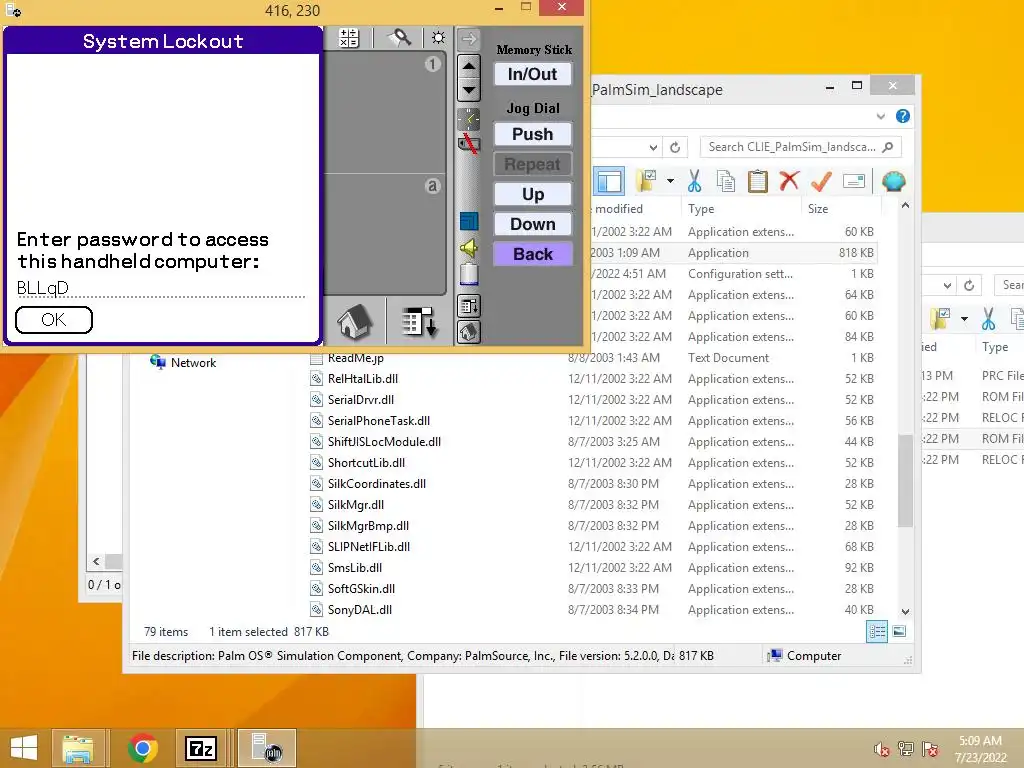The height and width of the screenshot is (768, 1024).
Task: Click the Find magnifier silkscreen icon
Action: click(398, 38)
